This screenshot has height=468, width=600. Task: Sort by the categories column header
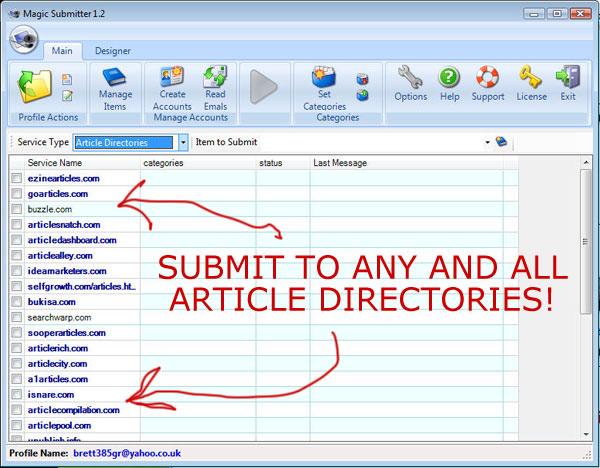[x=198, y=163]
